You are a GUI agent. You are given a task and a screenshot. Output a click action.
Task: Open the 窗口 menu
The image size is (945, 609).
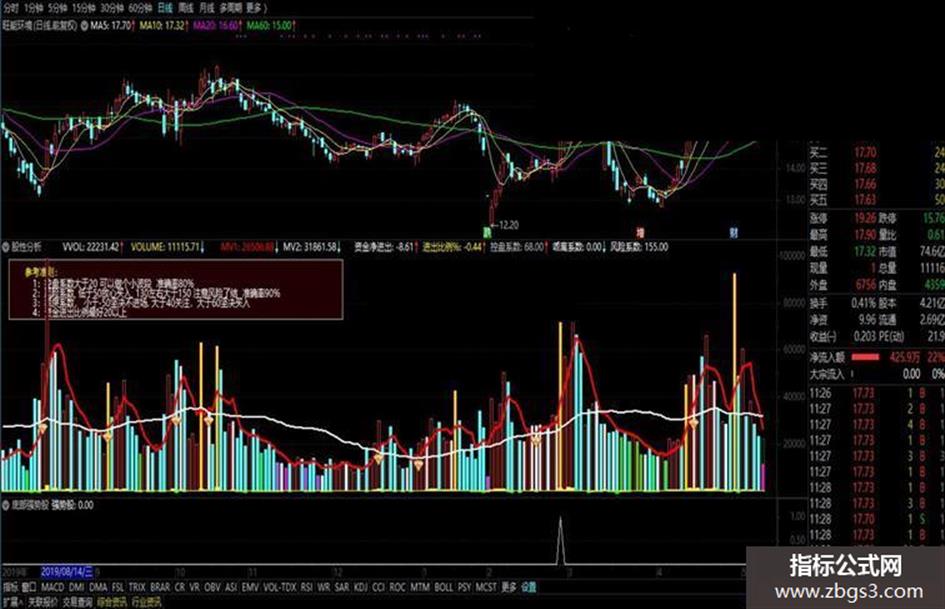click(x=28, y=586)
